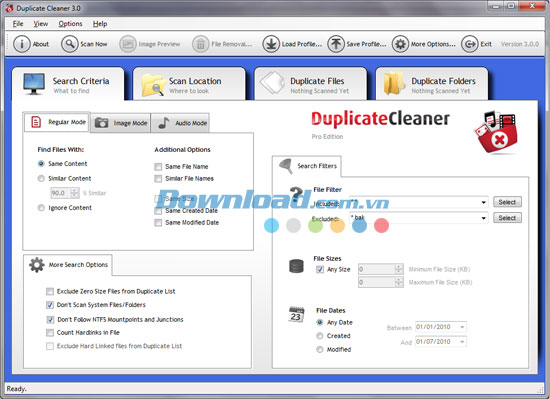This screenshot has width=550, height=399.
Task: Switch to the Scan Location tab
Action: [189, 84]
